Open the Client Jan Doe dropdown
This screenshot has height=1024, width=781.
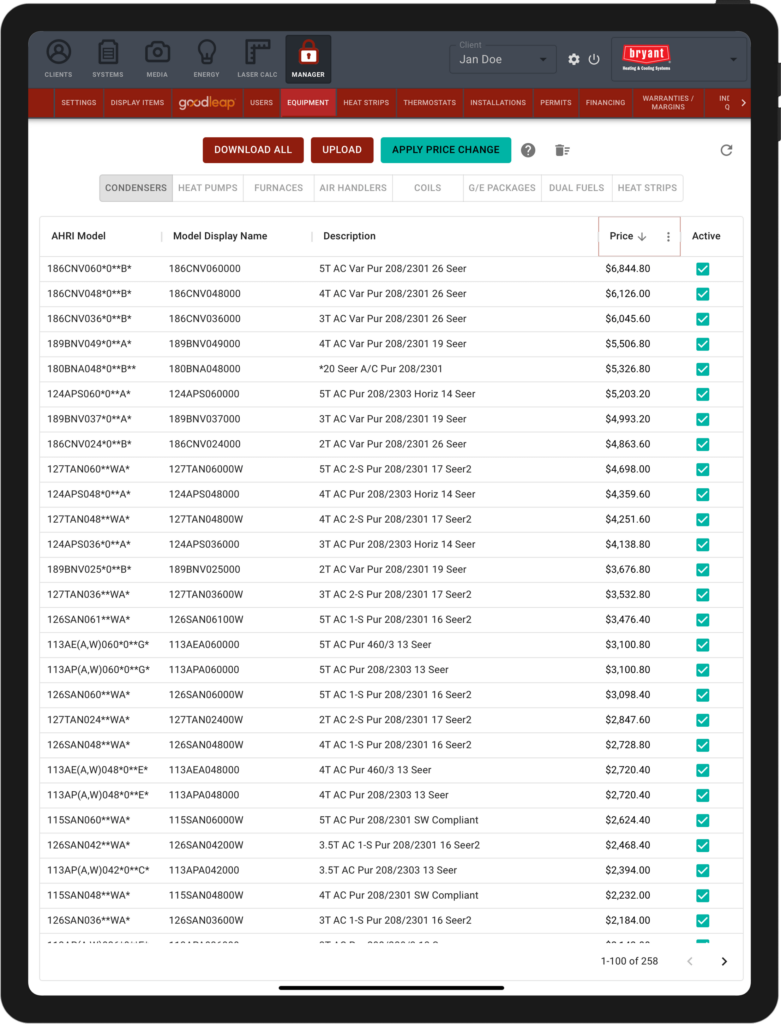coord(503,60)
